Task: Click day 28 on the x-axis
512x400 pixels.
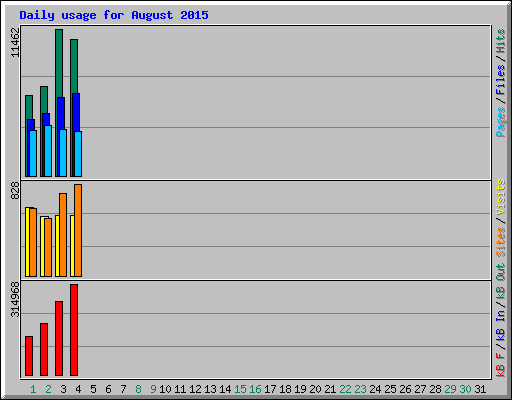Action: (x=435, y=389)
